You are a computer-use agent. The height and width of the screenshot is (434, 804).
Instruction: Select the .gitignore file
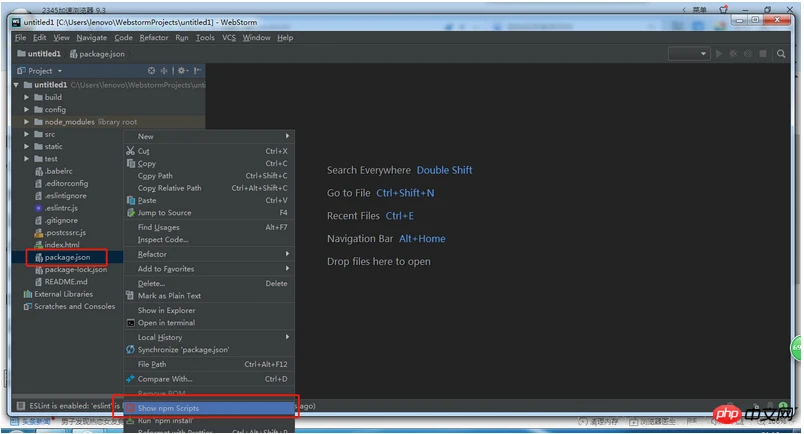[56, 220]
